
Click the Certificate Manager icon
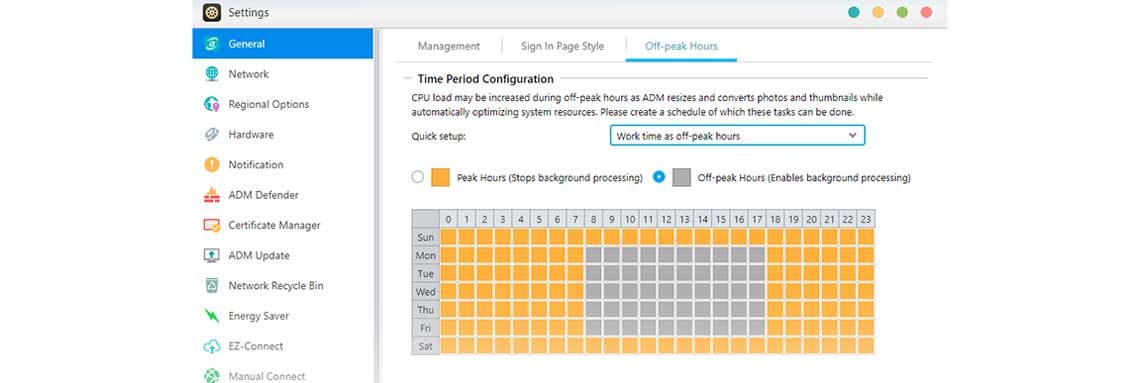coord(212,225)
